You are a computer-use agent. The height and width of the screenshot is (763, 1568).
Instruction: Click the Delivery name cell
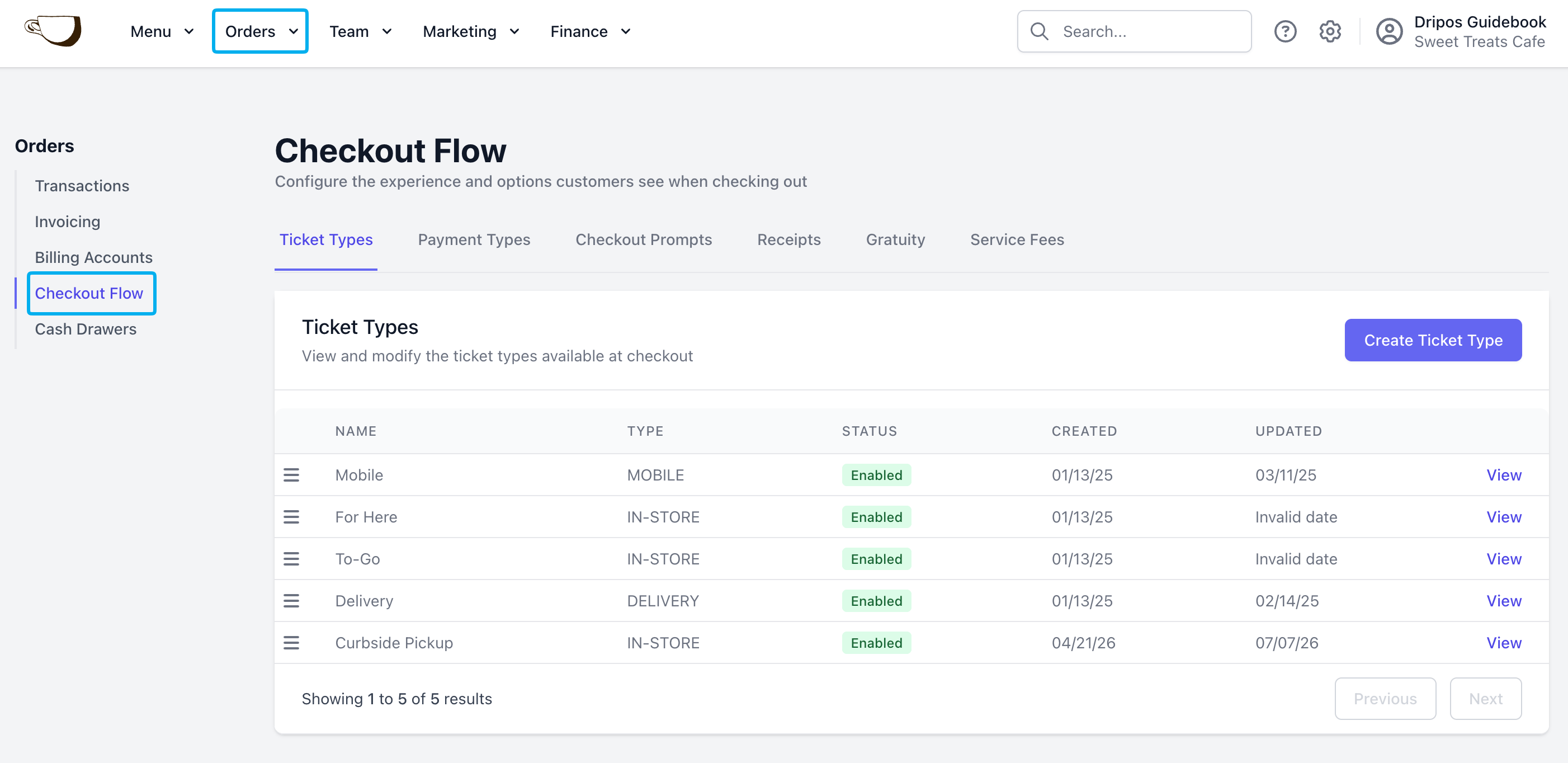[364, 601]
